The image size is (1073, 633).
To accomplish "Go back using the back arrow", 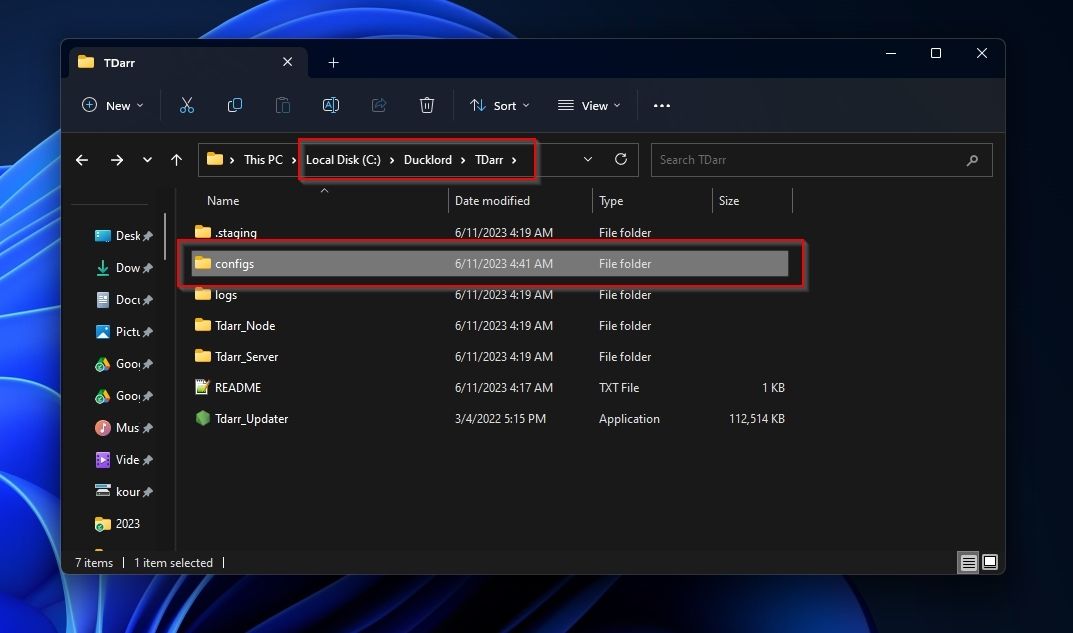I will (x=83, y=160).
